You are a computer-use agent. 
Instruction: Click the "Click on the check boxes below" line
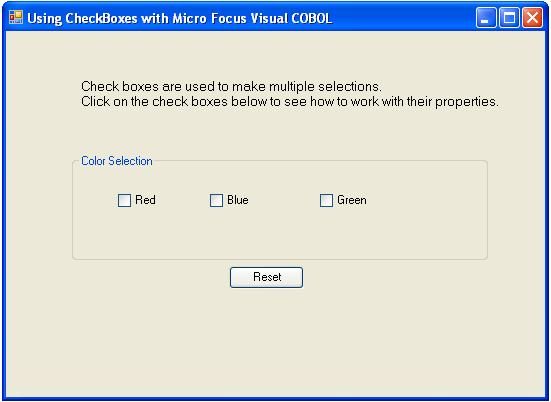click(290, 102)
